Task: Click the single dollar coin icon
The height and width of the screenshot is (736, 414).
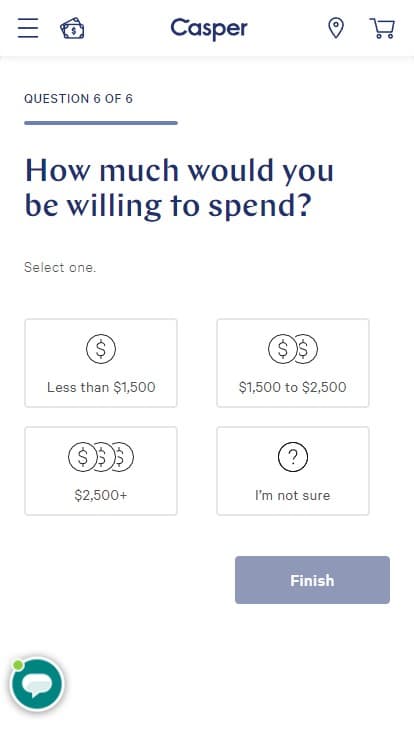Action: [101, 349]
